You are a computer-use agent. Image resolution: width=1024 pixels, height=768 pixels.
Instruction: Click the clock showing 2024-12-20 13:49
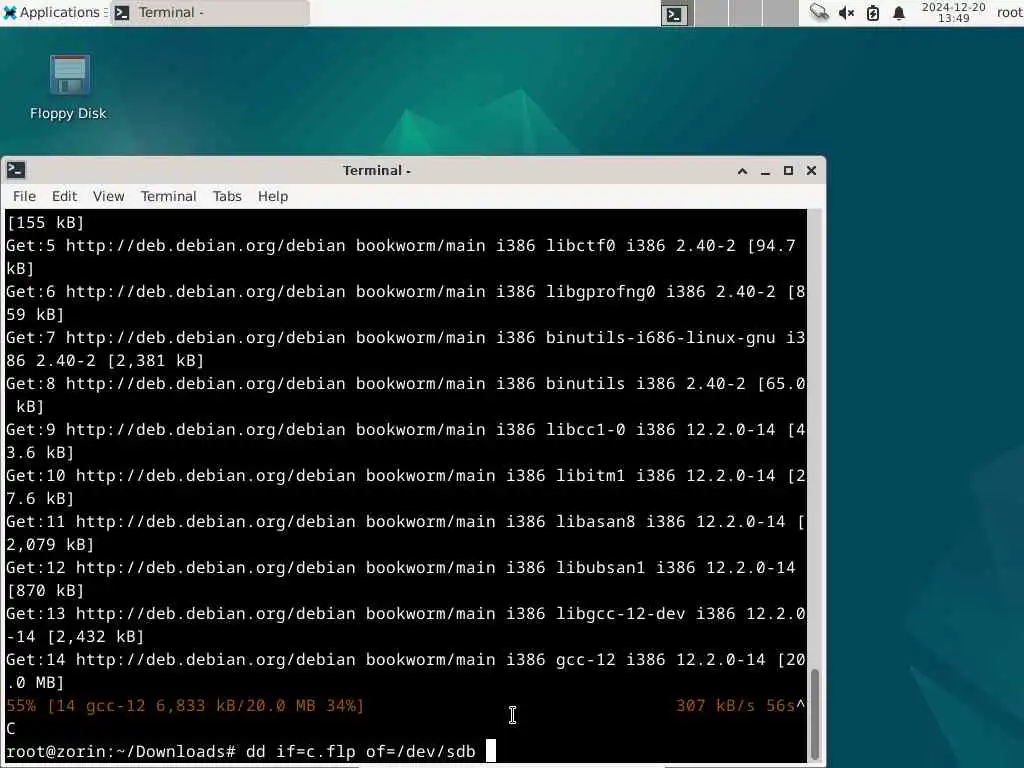coord(953,12)
